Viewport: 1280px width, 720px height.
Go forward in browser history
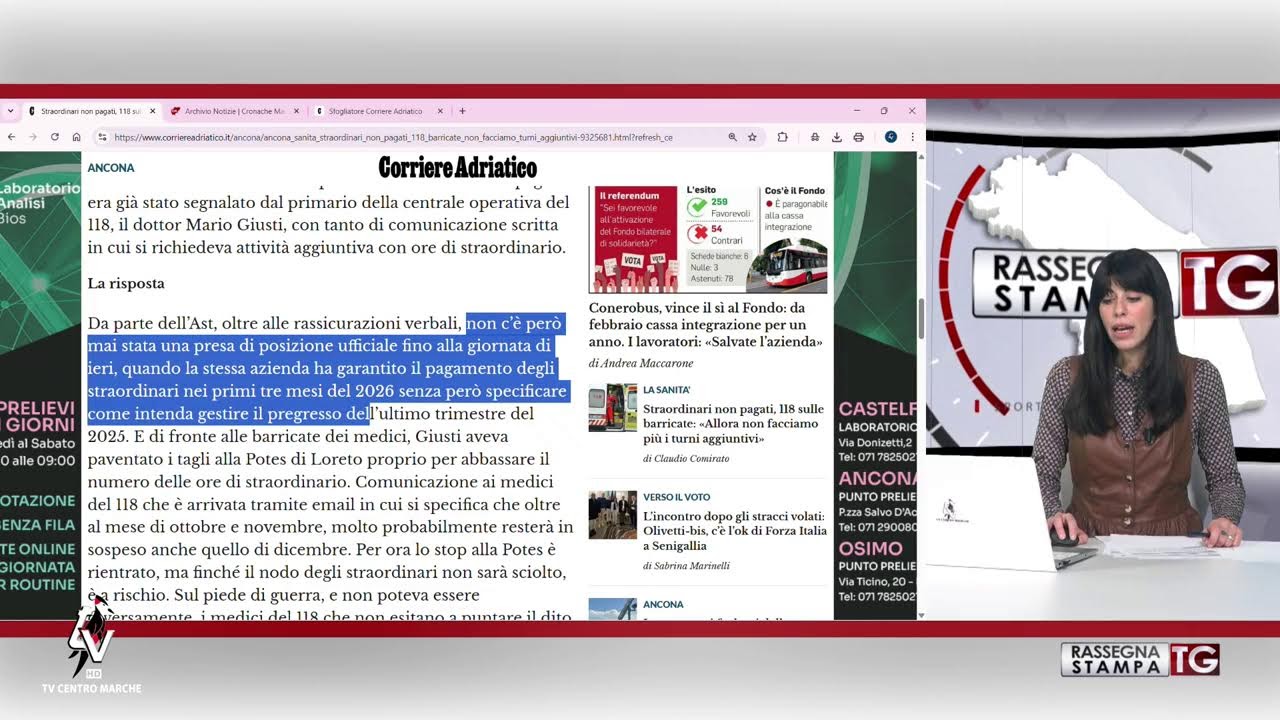(32, 137)
